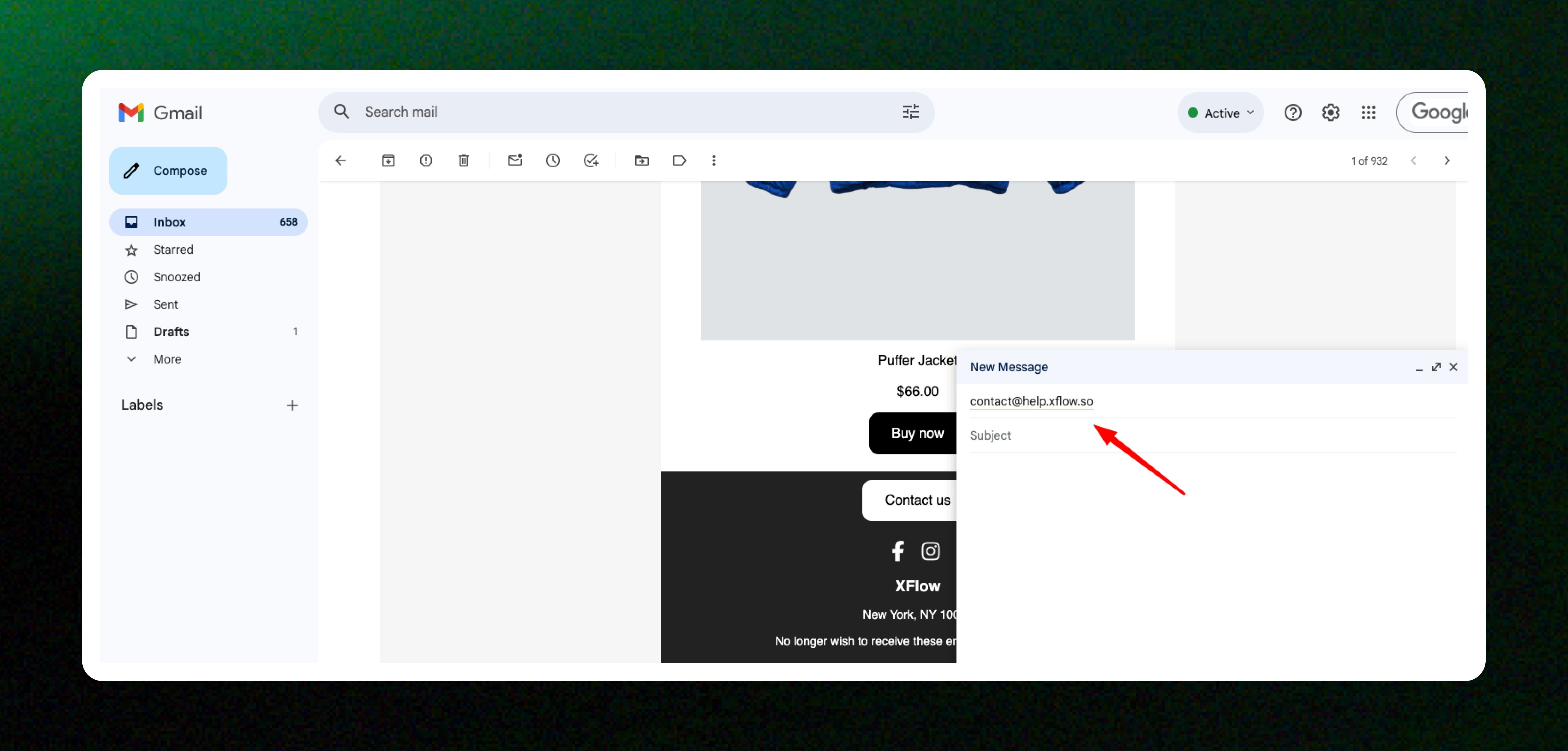
Task: Close the New Message draft
Action: click(x=1454, y=367)
